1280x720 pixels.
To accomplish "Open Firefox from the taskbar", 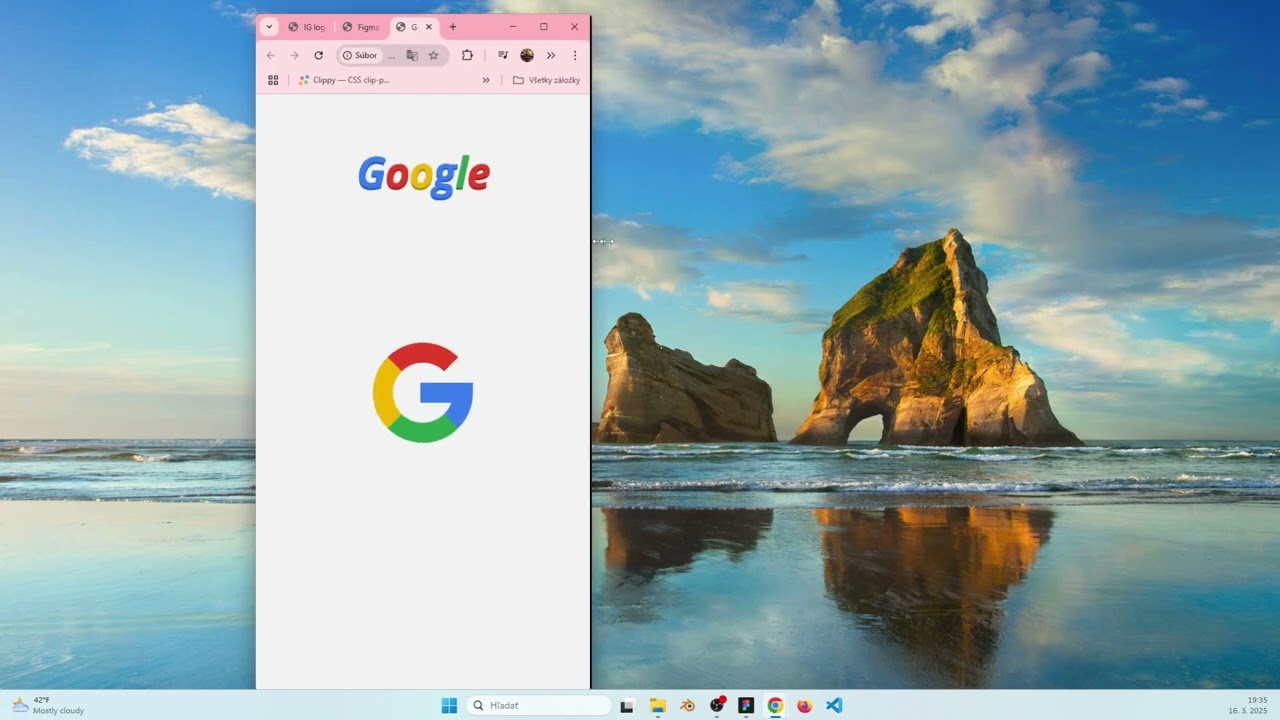I will pos(804,705).
